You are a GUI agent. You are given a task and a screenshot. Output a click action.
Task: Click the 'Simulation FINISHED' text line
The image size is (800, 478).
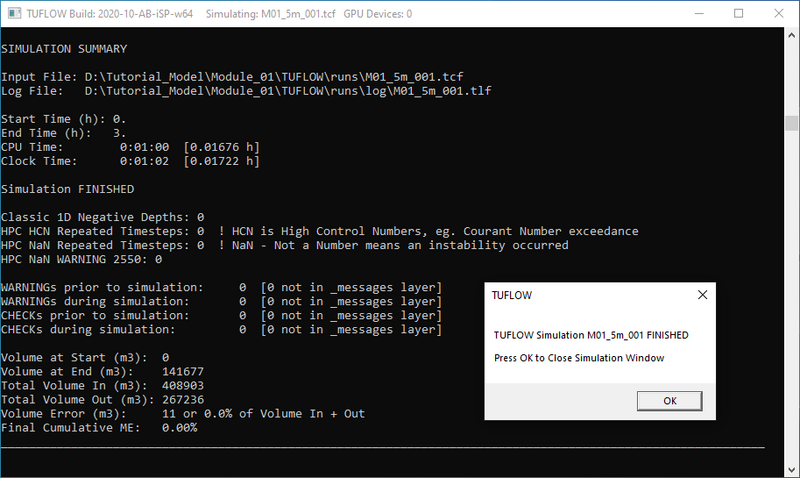tap(68, 188)
